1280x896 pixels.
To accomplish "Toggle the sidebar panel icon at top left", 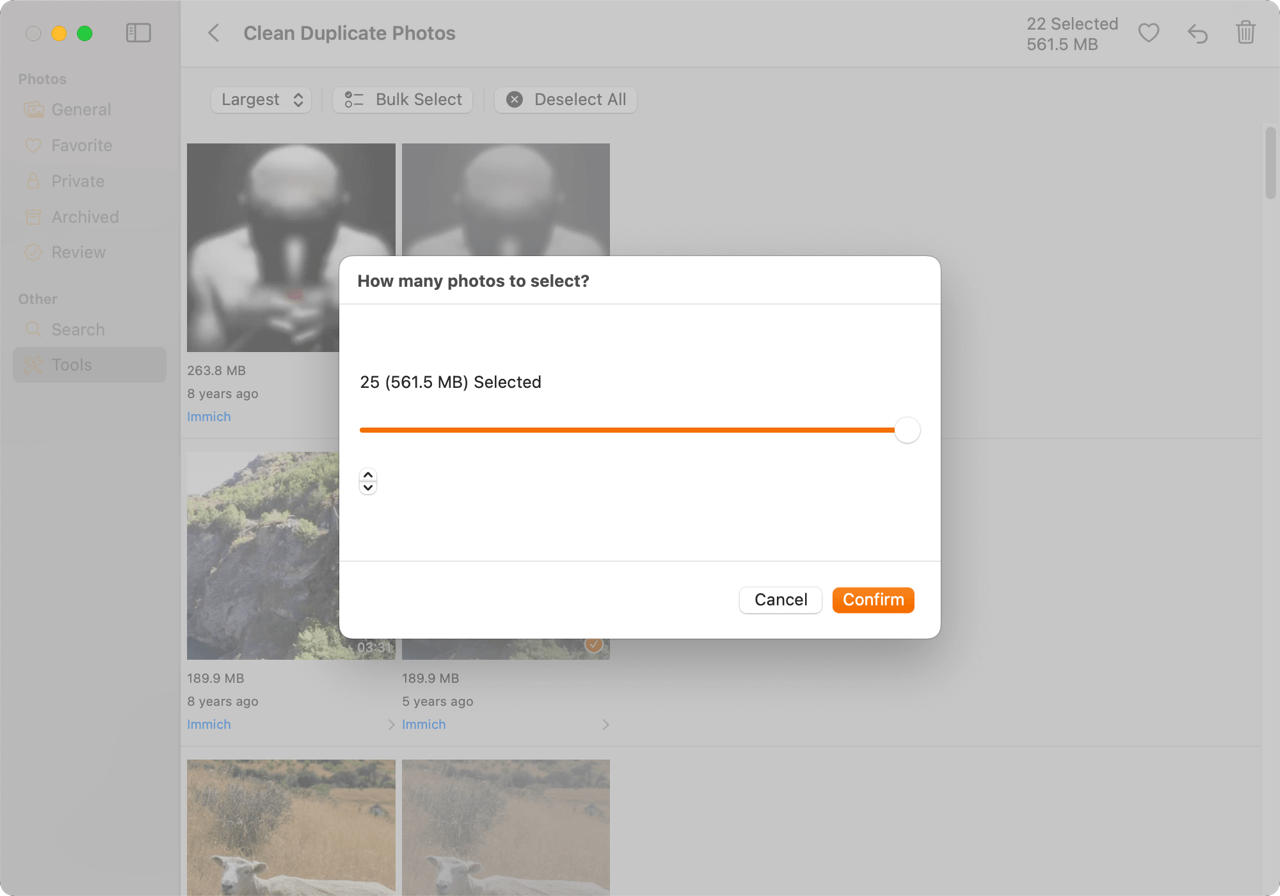I will tap(138, 33).
